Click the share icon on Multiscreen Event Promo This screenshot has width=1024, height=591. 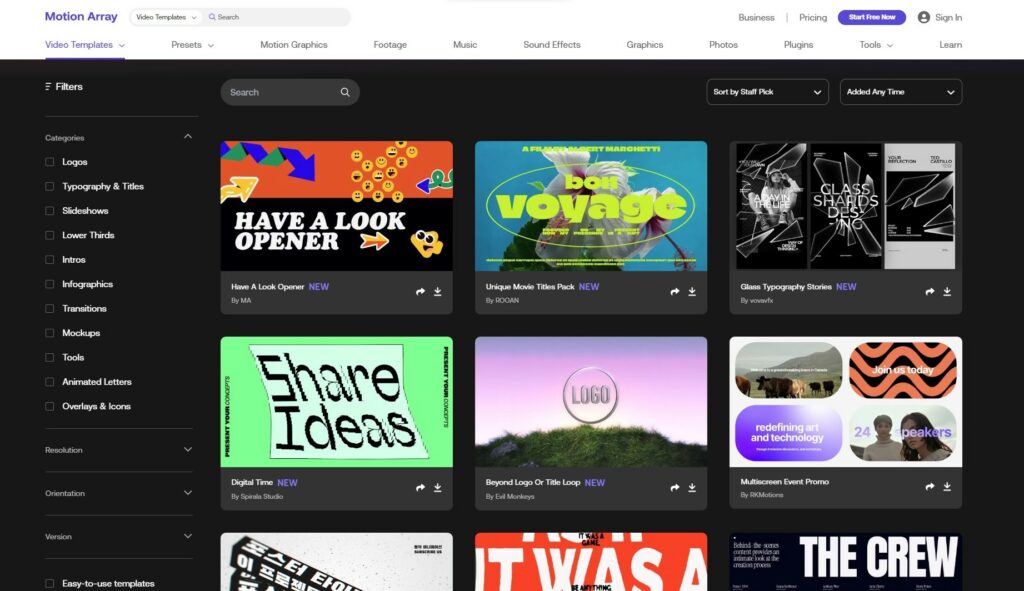[929, 486]
